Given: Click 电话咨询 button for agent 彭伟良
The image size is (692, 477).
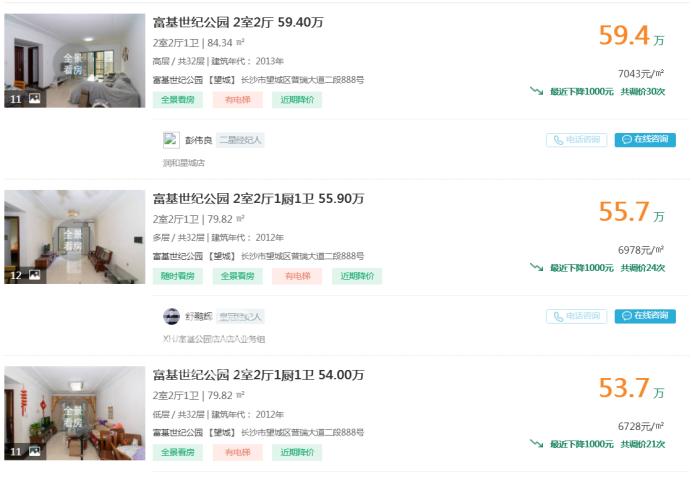Looking at the screenshot, I should click(x=576, y=140).
